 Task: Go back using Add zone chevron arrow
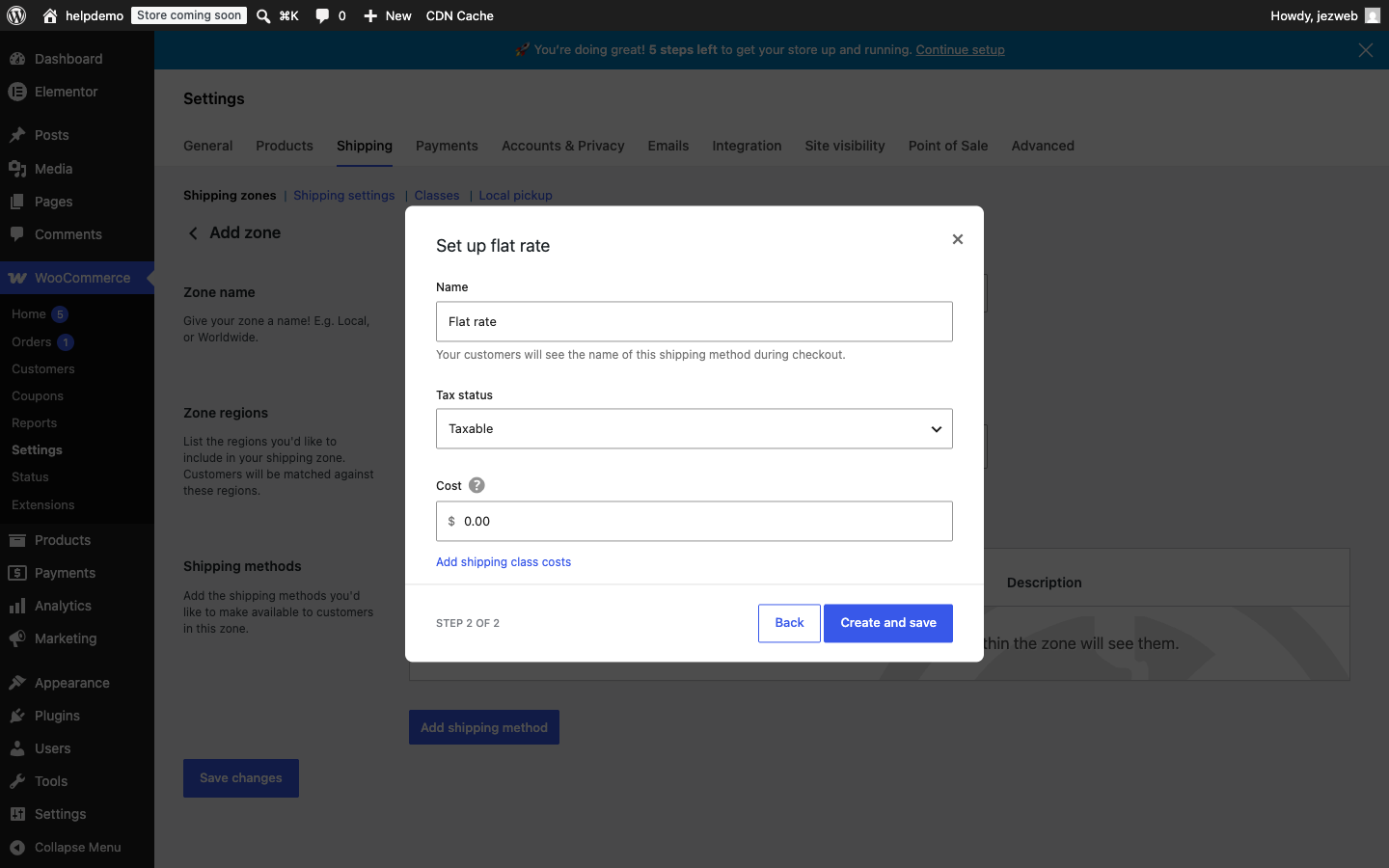194,233
